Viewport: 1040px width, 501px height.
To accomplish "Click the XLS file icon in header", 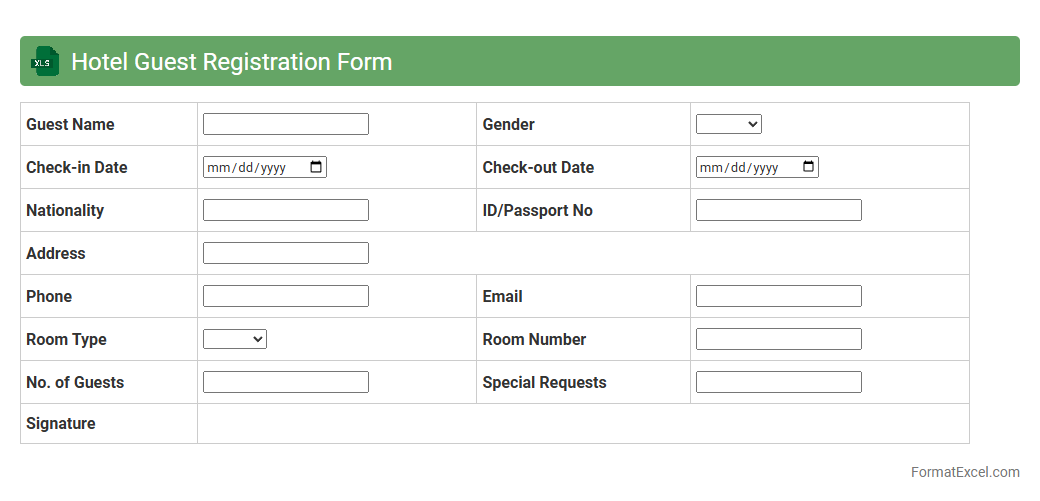I will pyautogui.click(x=45, y=62).
